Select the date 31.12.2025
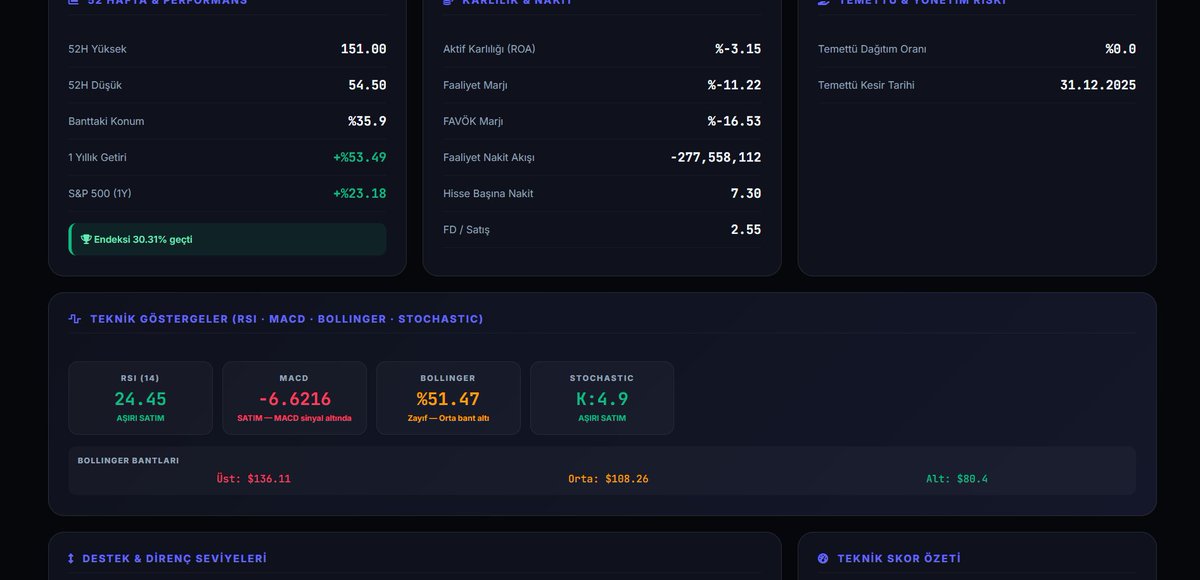The width and height of the screenshot is (1200, 580). pyautogui.click(x=1098, y=85)
